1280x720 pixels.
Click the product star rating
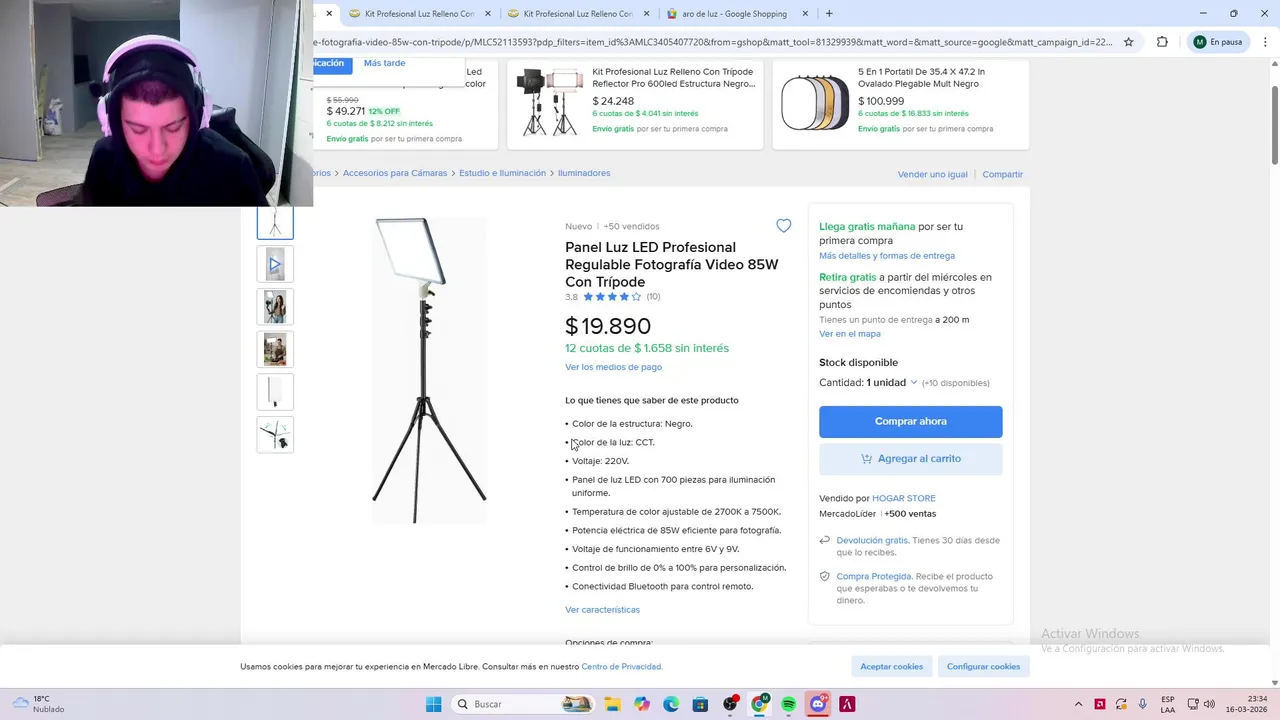pyautogui.click(x=612, y=297)
